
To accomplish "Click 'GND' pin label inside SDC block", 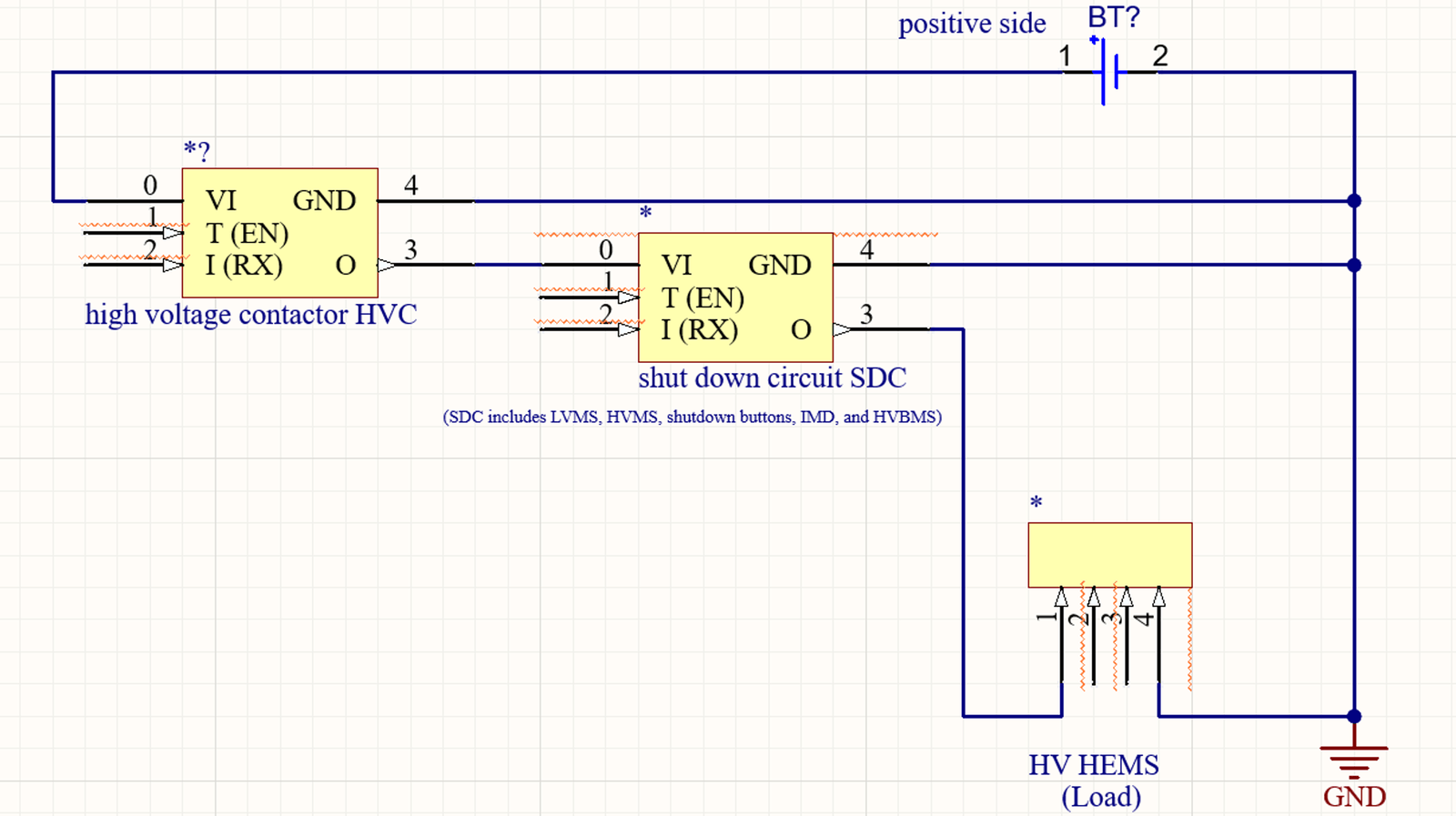I will [x=780, y=265].
